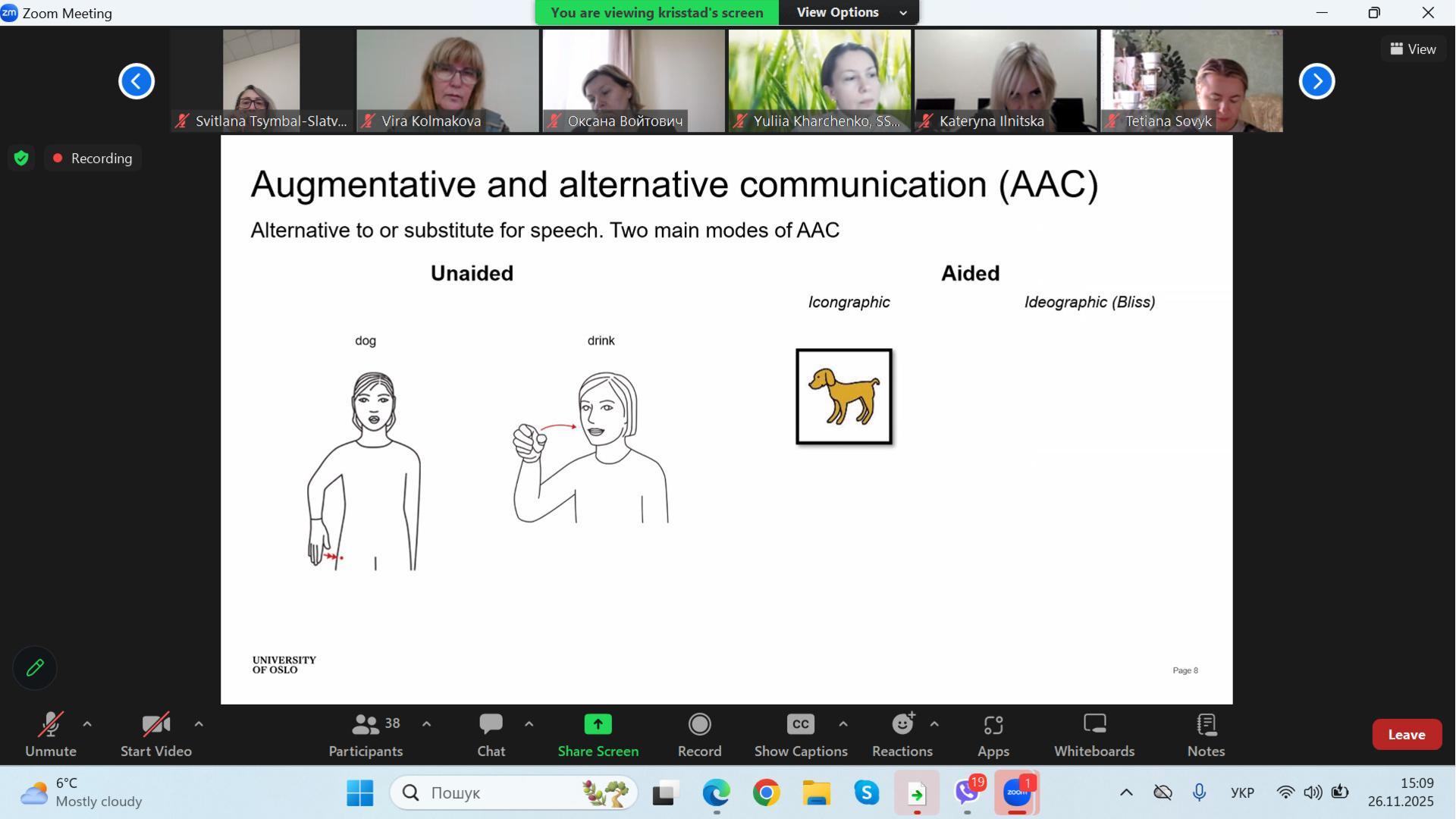Unmute the microphone
This screenshot has height=819, width=1456.
pos(51,734)
